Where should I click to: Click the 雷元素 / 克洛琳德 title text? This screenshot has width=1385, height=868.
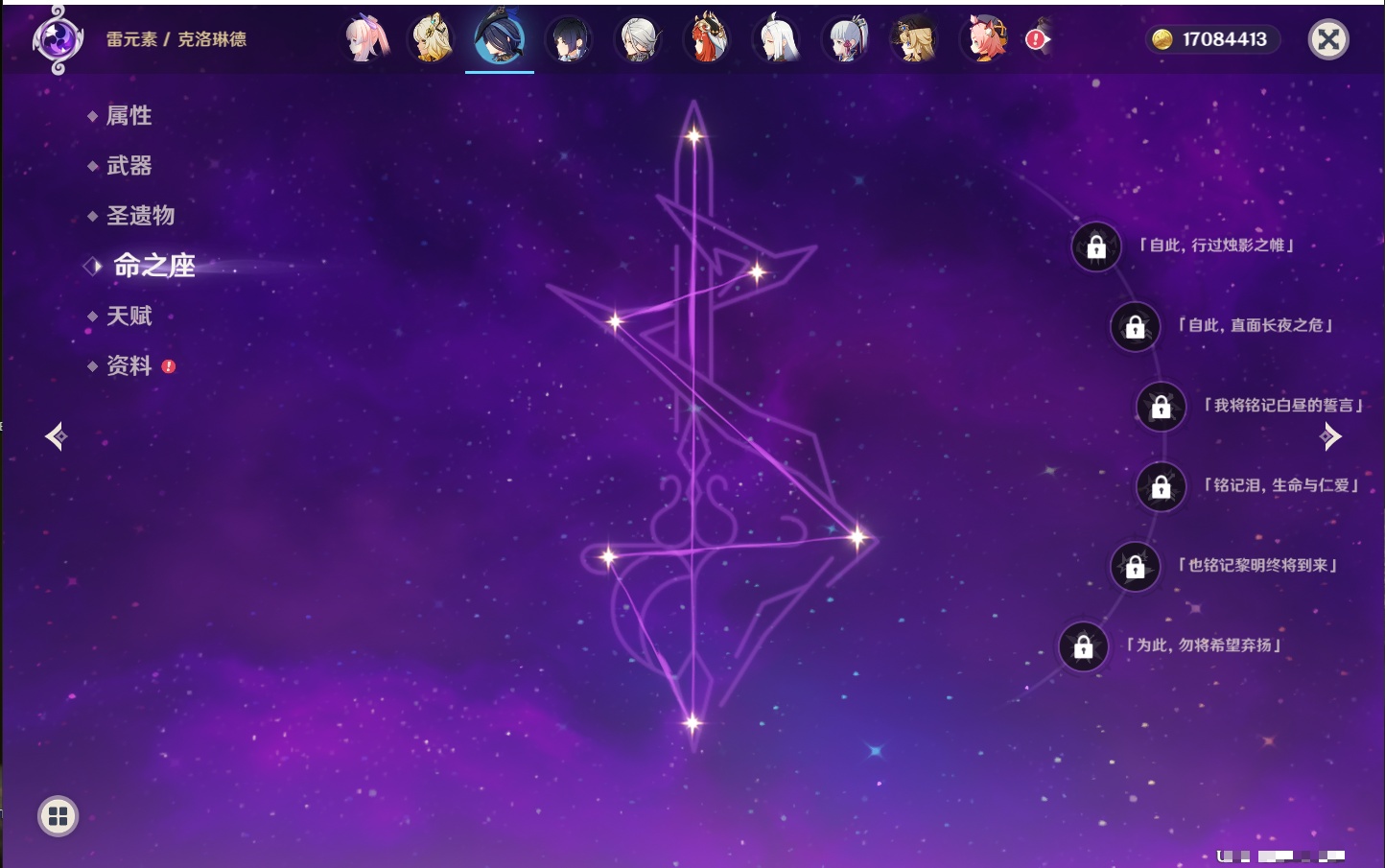176,39
